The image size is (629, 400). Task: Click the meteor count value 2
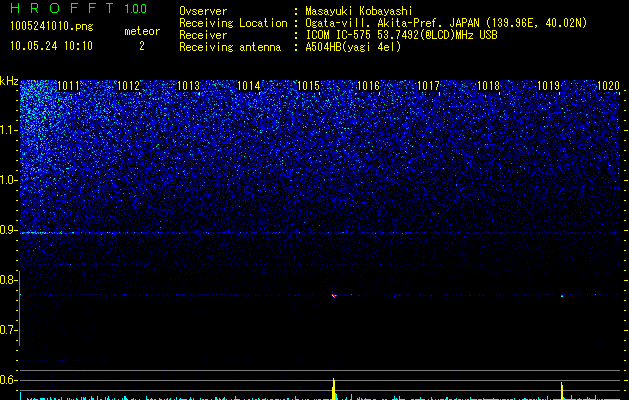(142, 46)
